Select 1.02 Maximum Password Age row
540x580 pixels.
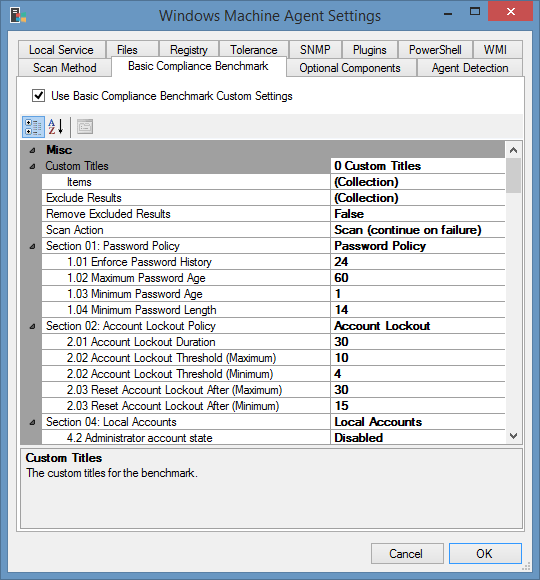click(x=273, y=278)
